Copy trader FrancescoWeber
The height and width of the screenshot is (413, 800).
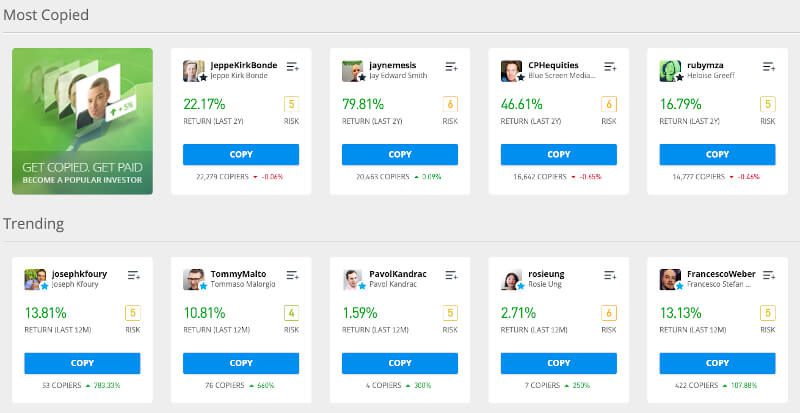click(717, 363)
